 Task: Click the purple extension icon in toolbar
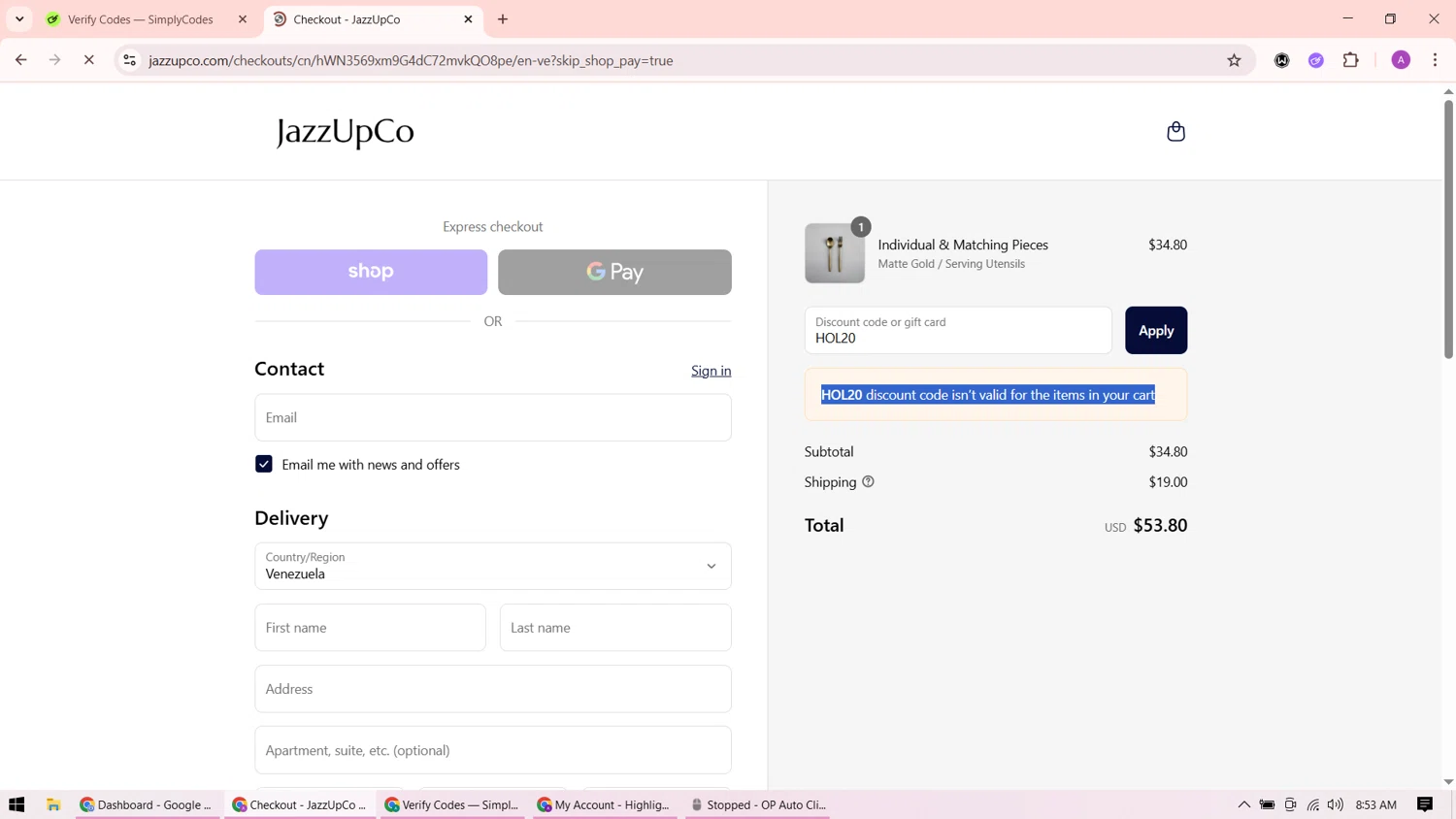coord(1316,60)
